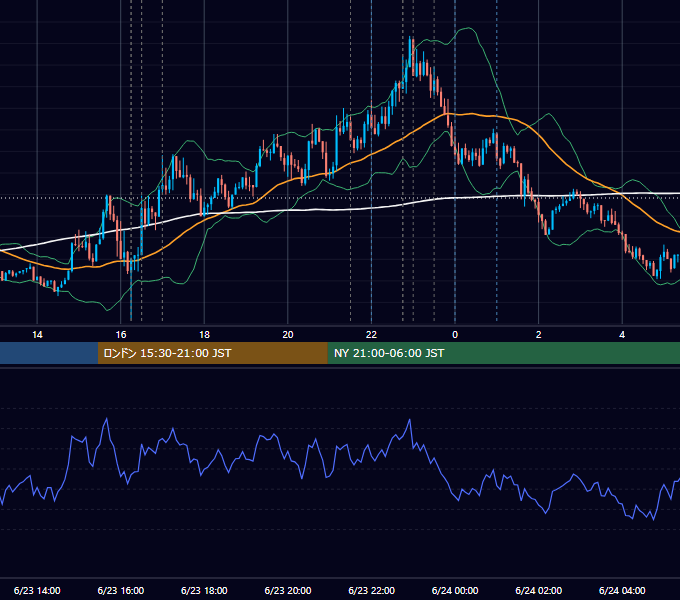
Task: Click the 6/24 04:00 date label
Action: 622,590
